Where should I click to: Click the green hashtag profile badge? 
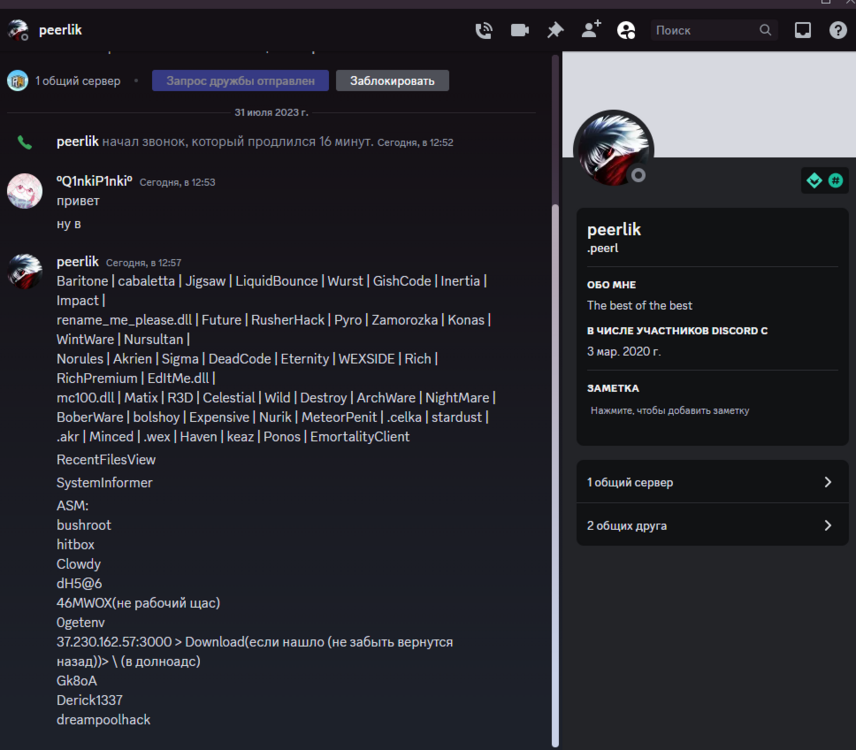[x=835, y=180]
